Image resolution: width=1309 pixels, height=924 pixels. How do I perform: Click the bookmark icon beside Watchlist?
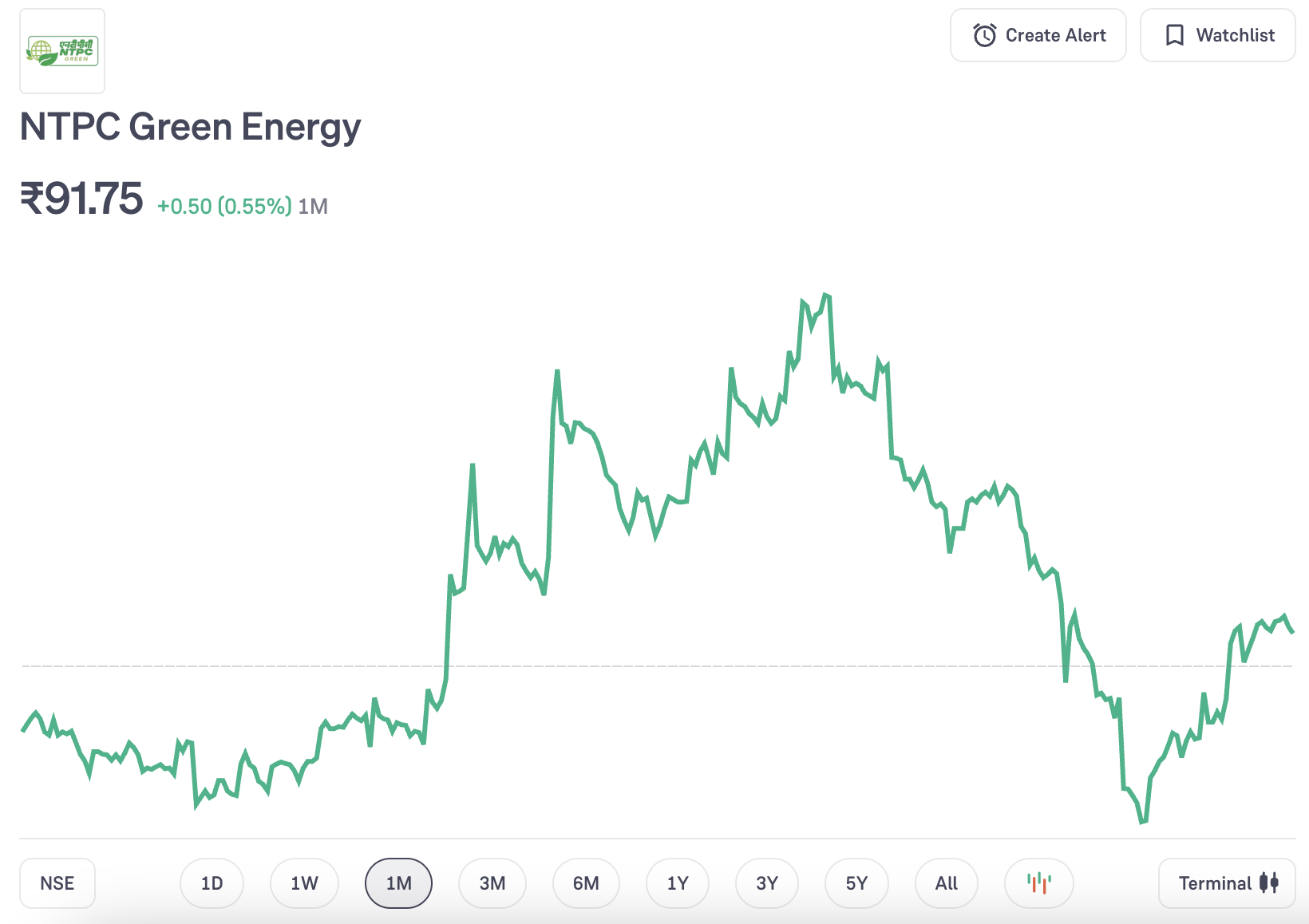pyautogui.click(x=1175, y=35)
